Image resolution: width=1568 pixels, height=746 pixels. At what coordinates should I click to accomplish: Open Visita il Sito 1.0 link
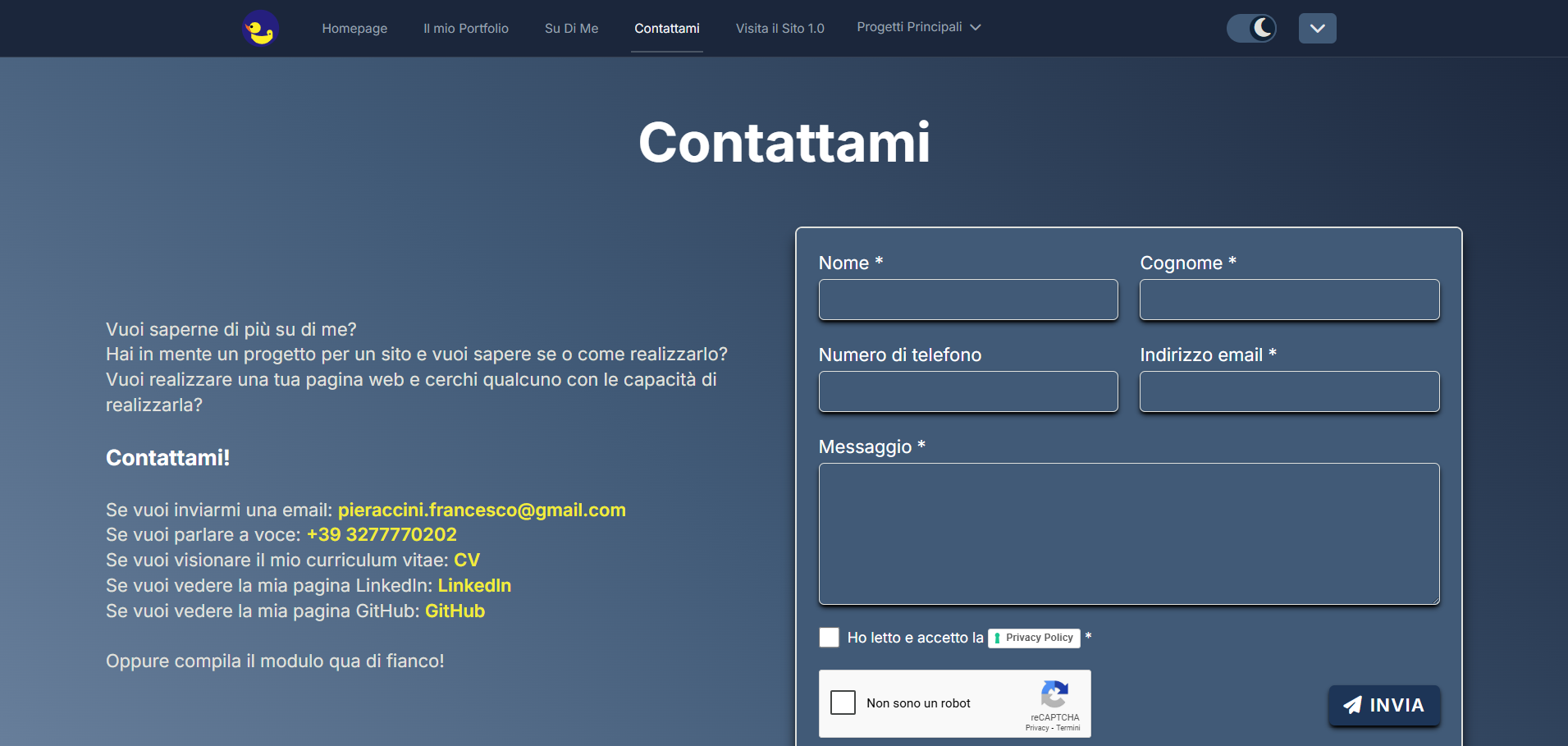[x=779, y=28]
